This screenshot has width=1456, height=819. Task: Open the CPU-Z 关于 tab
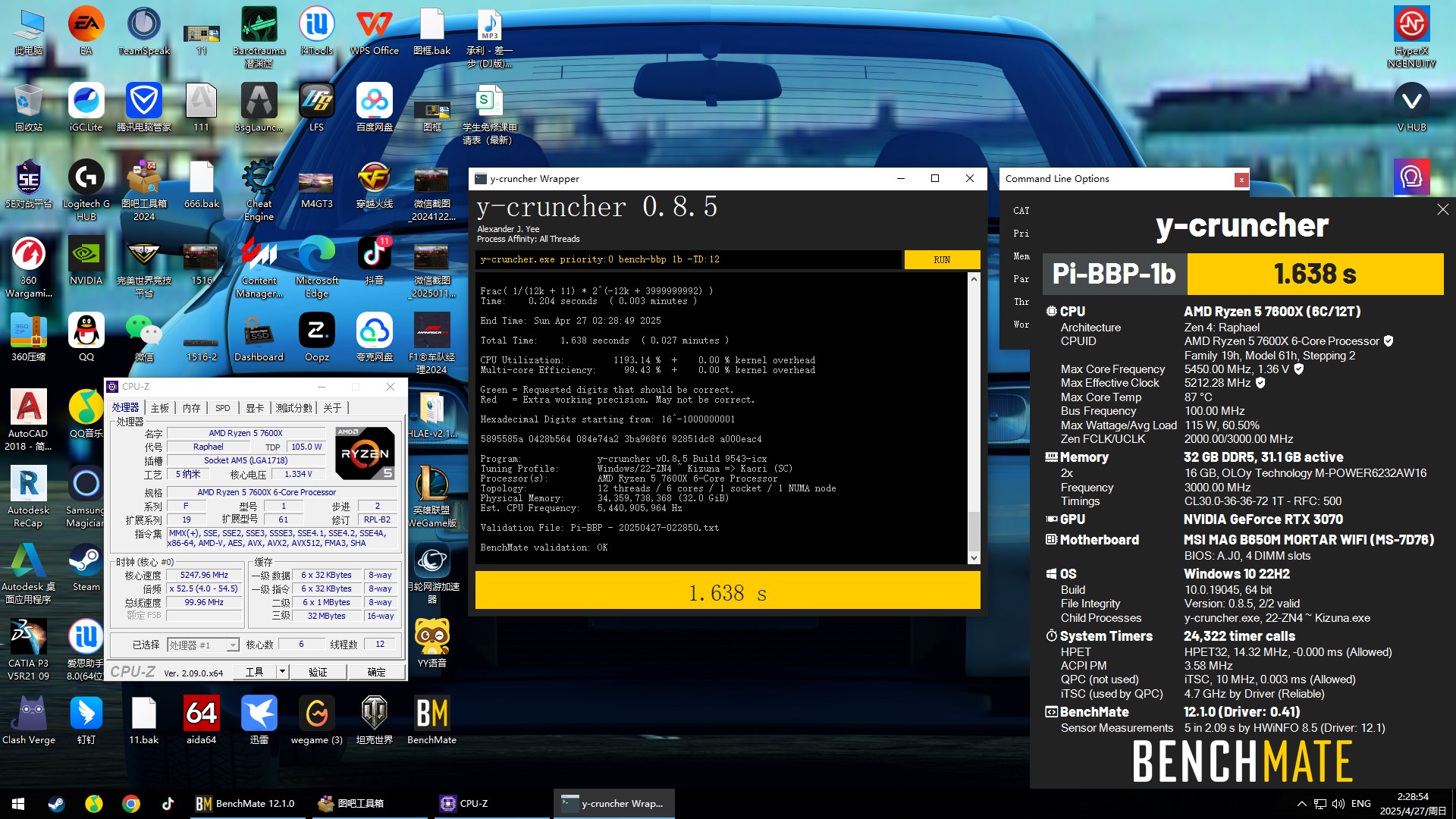[333, 408]
